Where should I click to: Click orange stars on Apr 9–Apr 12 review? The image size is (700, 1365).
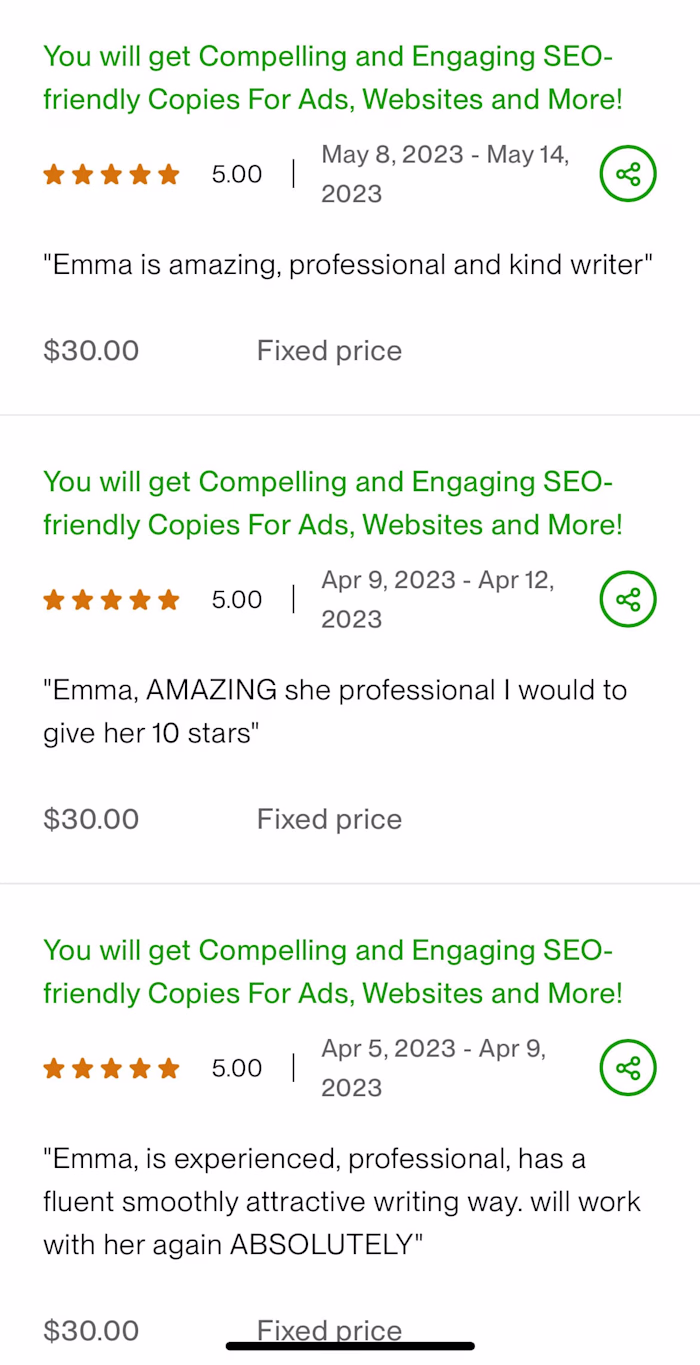111,600
